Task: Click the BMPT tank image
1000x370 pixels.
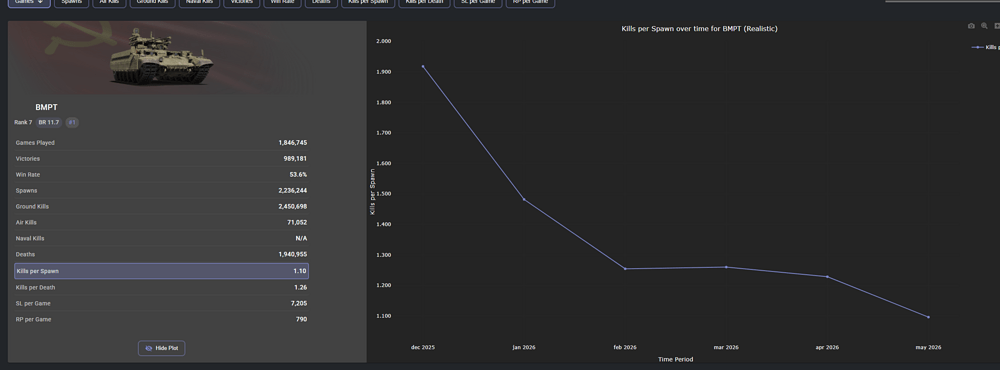Action: click(161, 57)
